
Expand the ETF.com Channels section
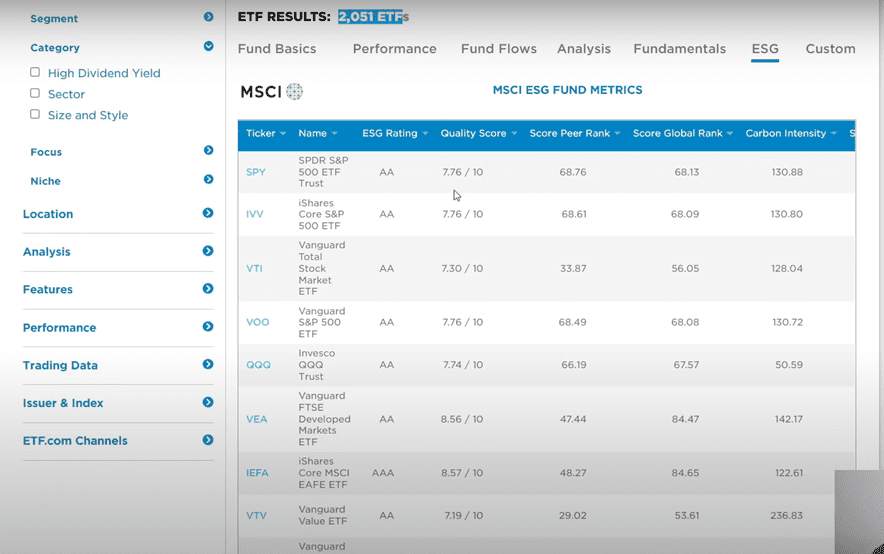pos(208,440)
